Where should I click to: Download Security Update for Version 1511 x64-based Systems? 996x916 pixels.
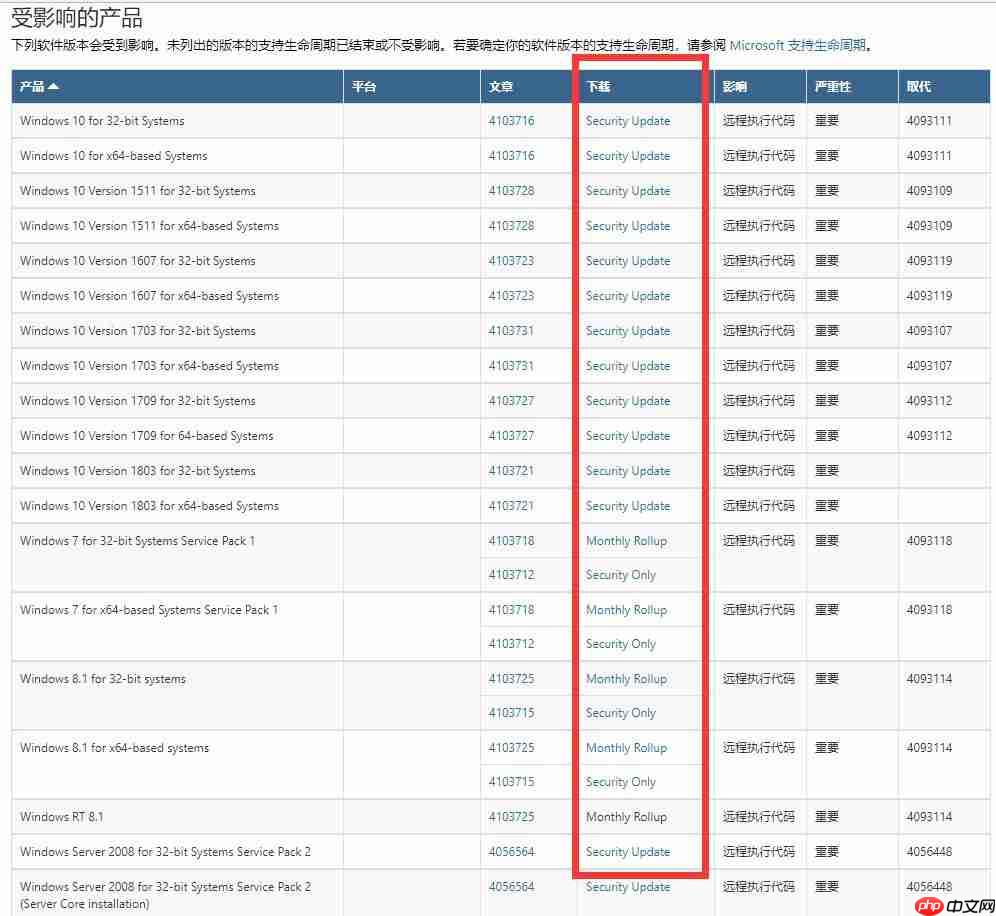pos(628,226)
